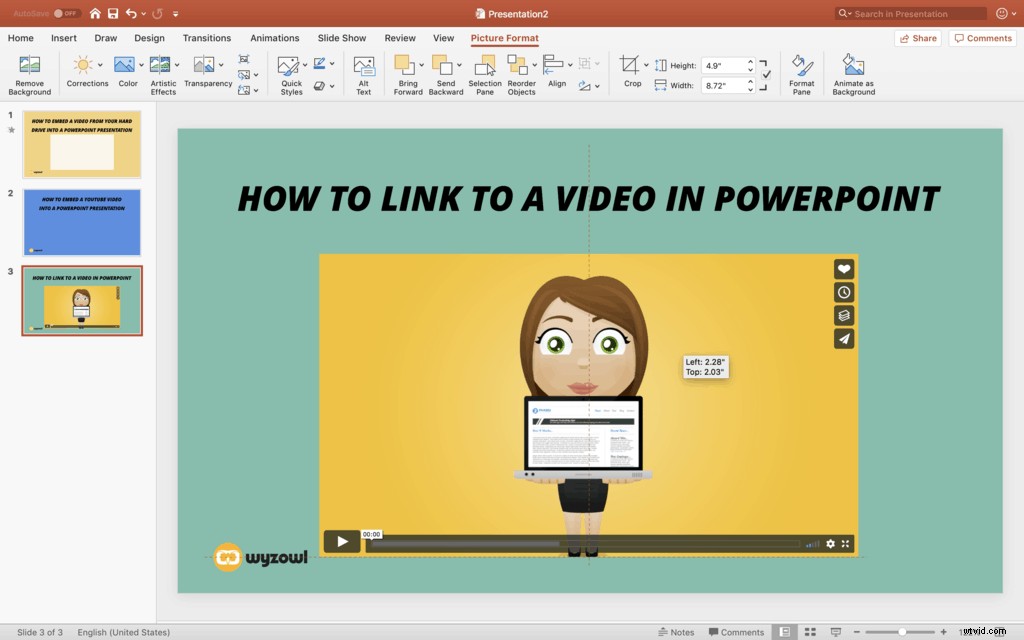Open the Format Pane

801,73
